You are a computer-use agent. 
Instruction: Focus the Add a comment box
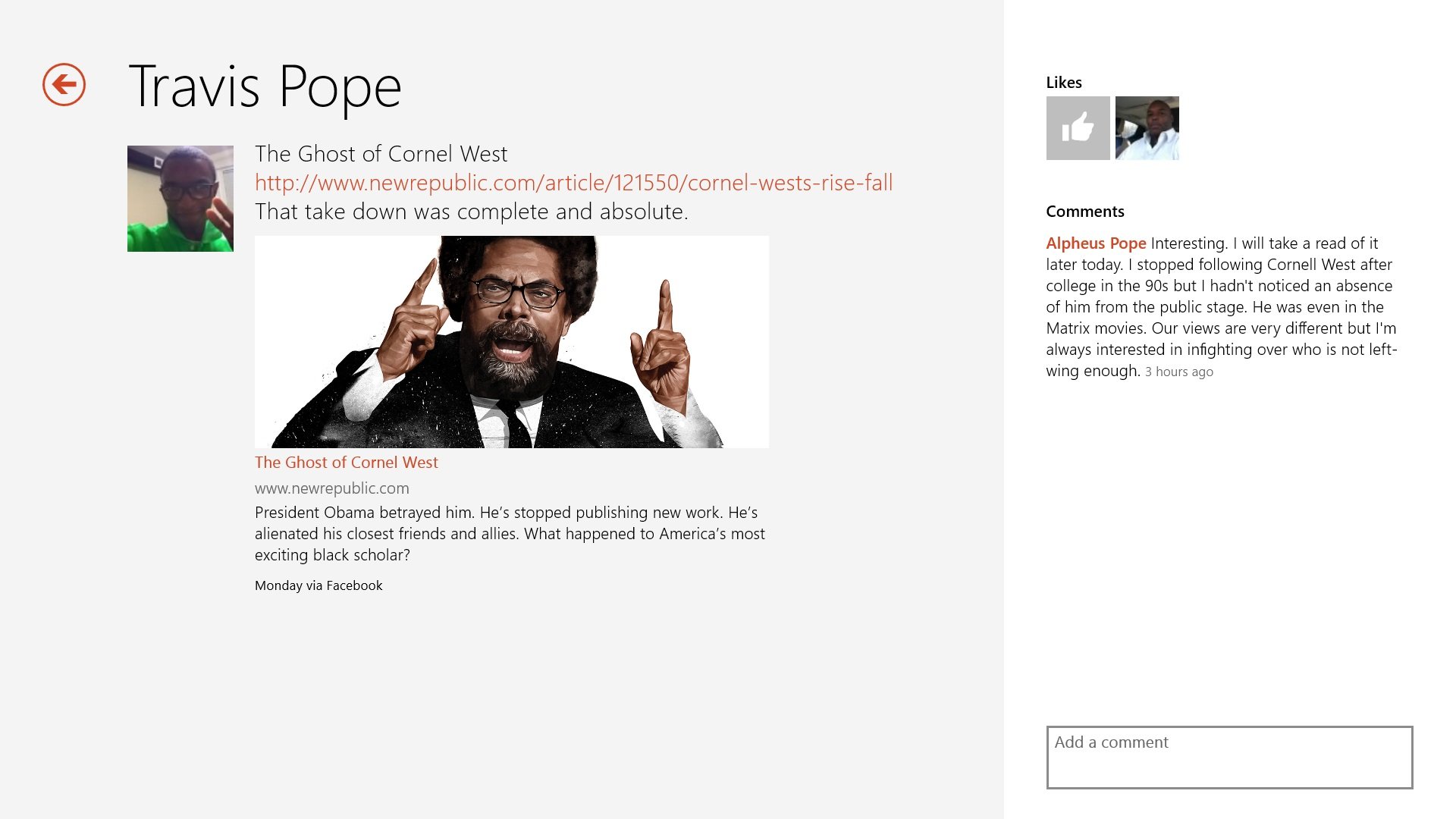tap(1229, 758)
